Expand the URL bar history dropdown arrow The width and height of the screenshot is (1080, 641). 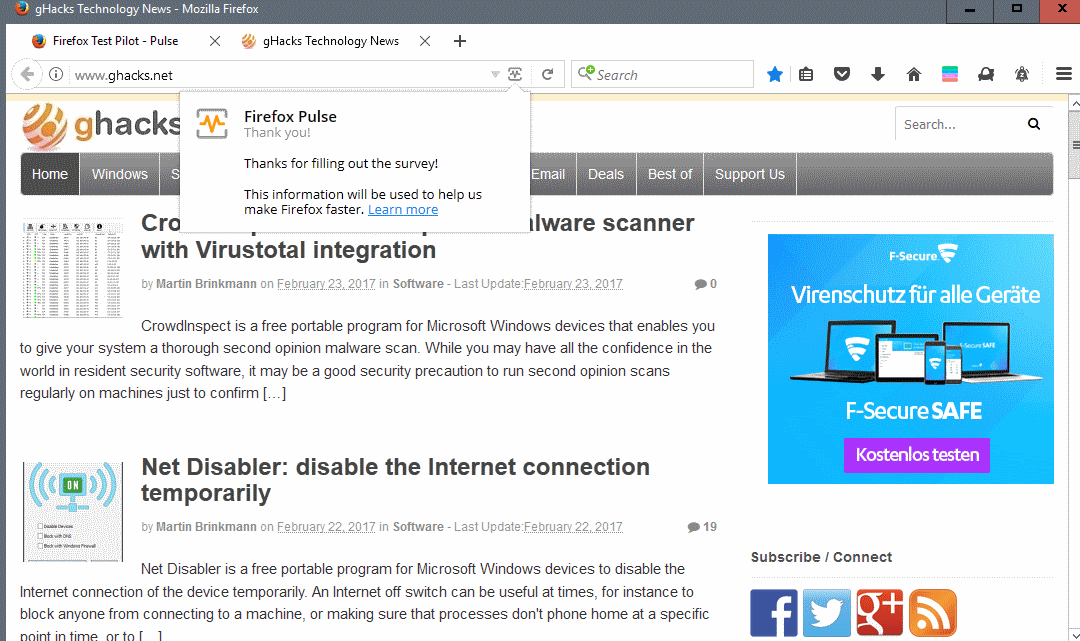(495, 75)
